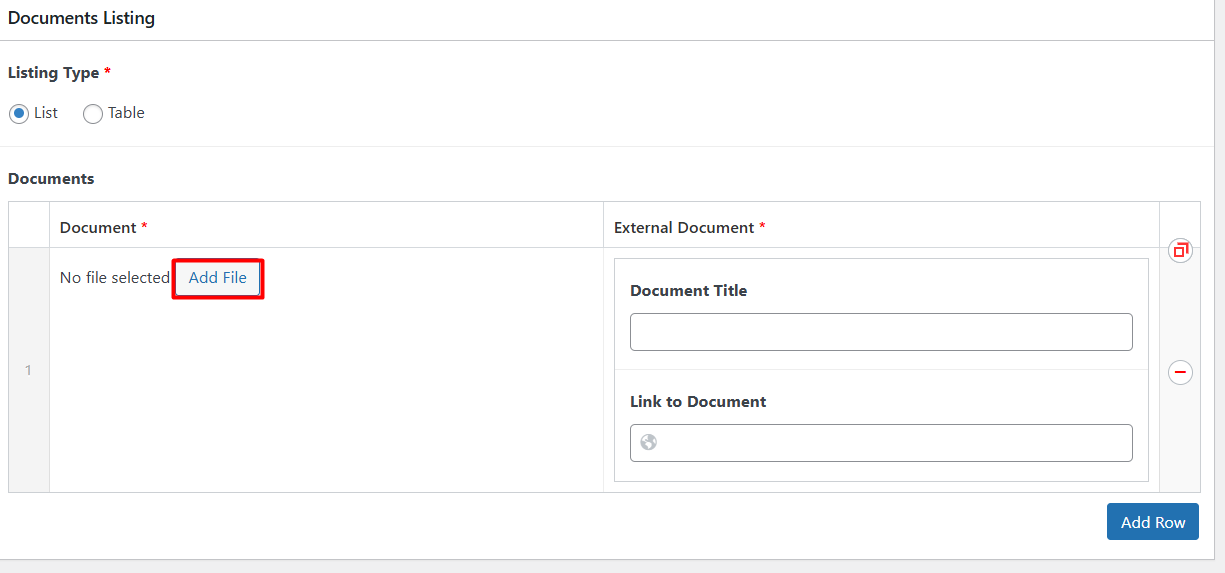
Task: Select the List listing type
Action: 19,114
